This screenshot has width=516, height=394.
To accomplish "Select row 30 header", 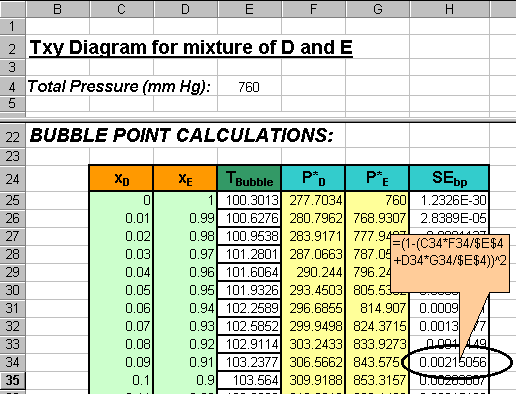I will click(12, 290).
